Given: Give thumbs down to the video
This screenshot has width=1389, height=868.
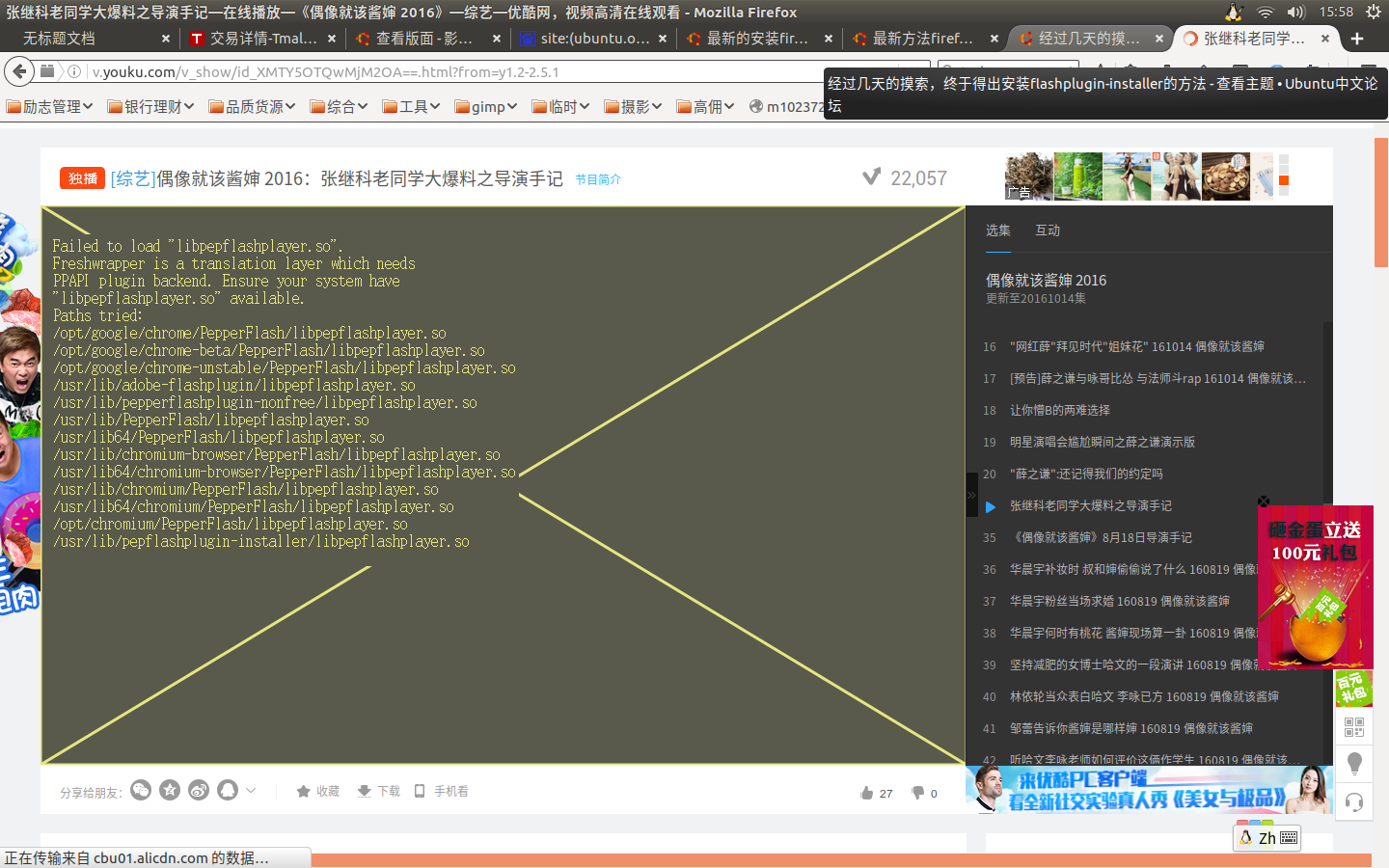Looking at the screenshot, I should click(x=924, y=793).
